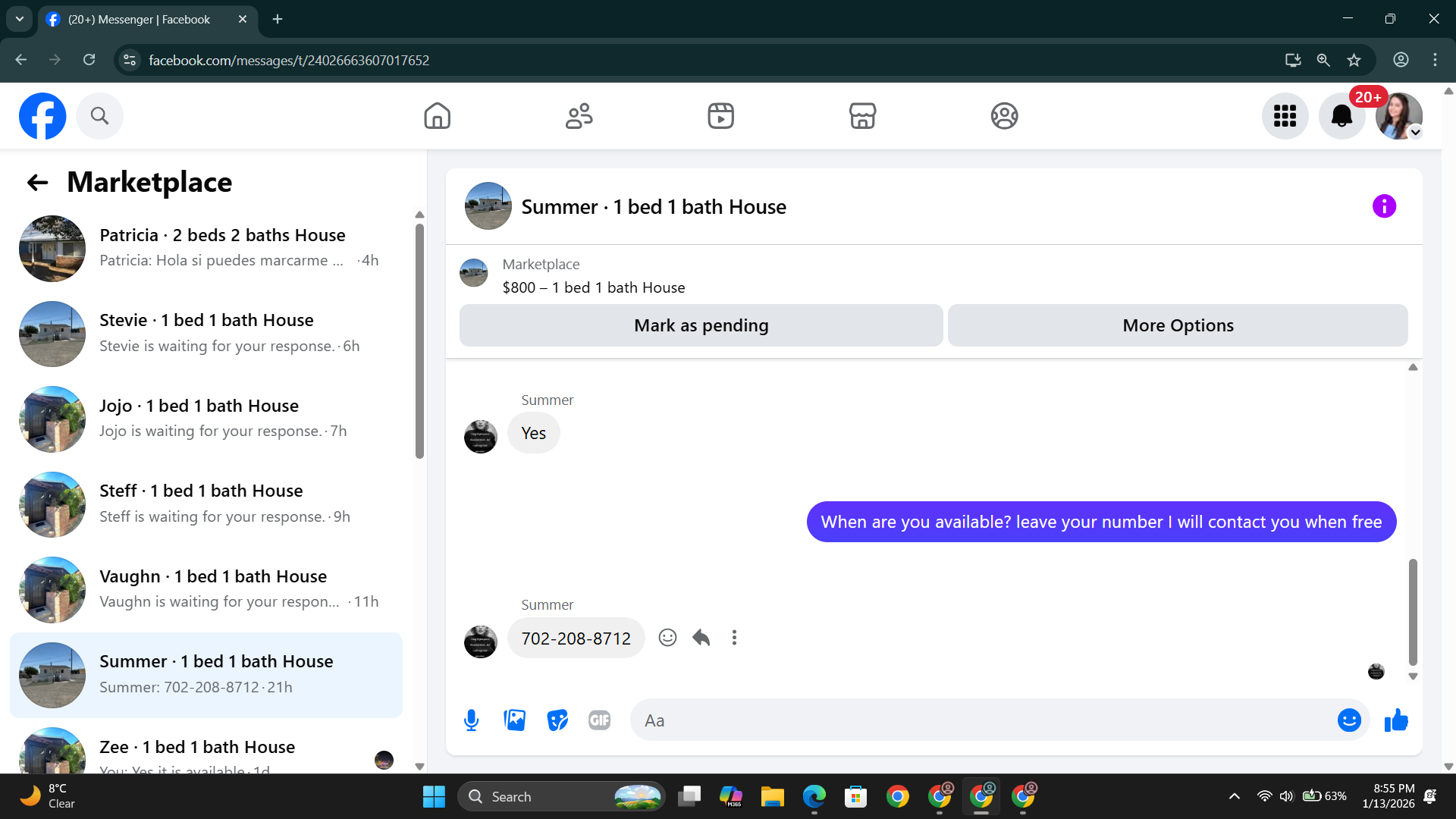Open emoji picker in message box
This screenshot has height=819, width=1456.
point(1349,720)
